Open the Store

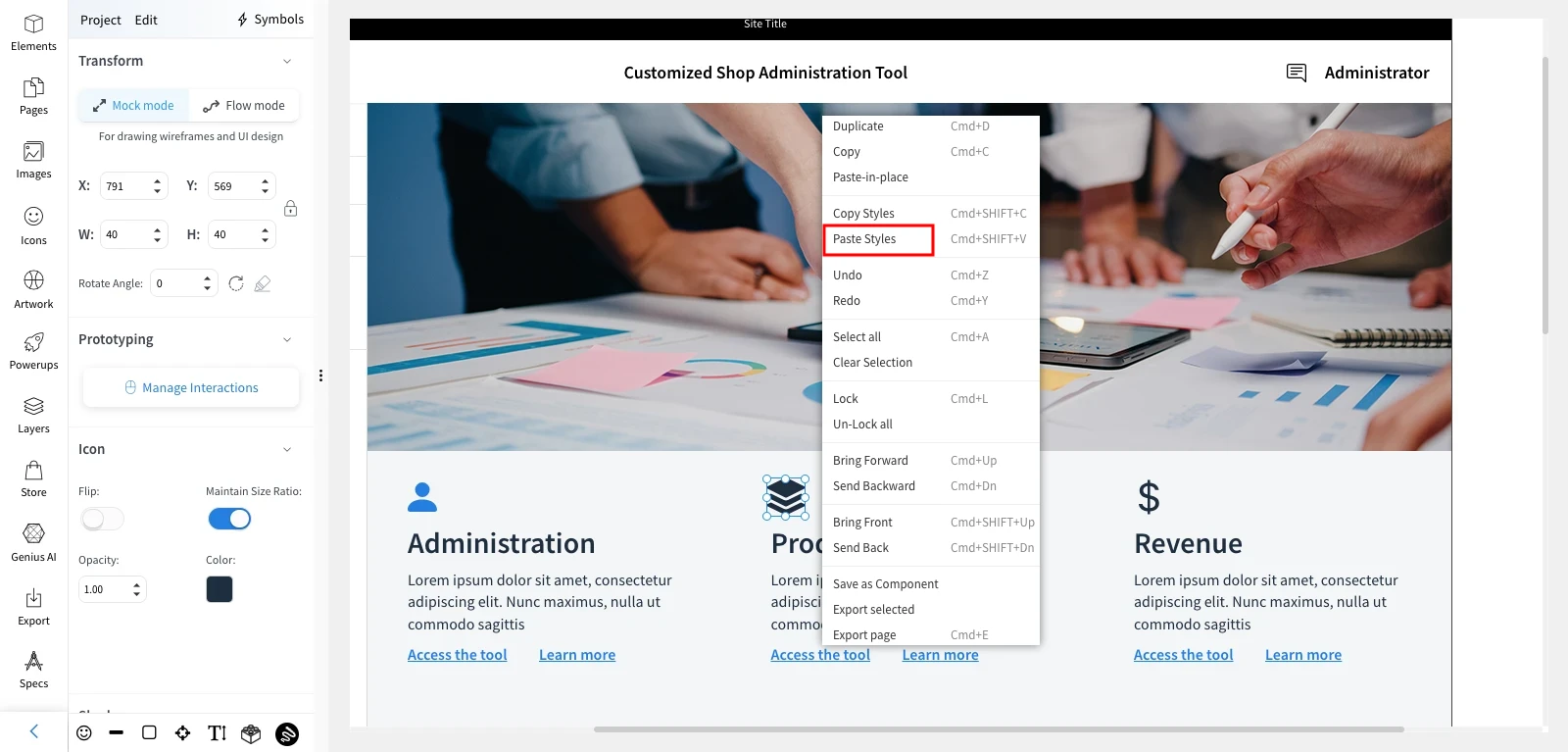[33, 478]
